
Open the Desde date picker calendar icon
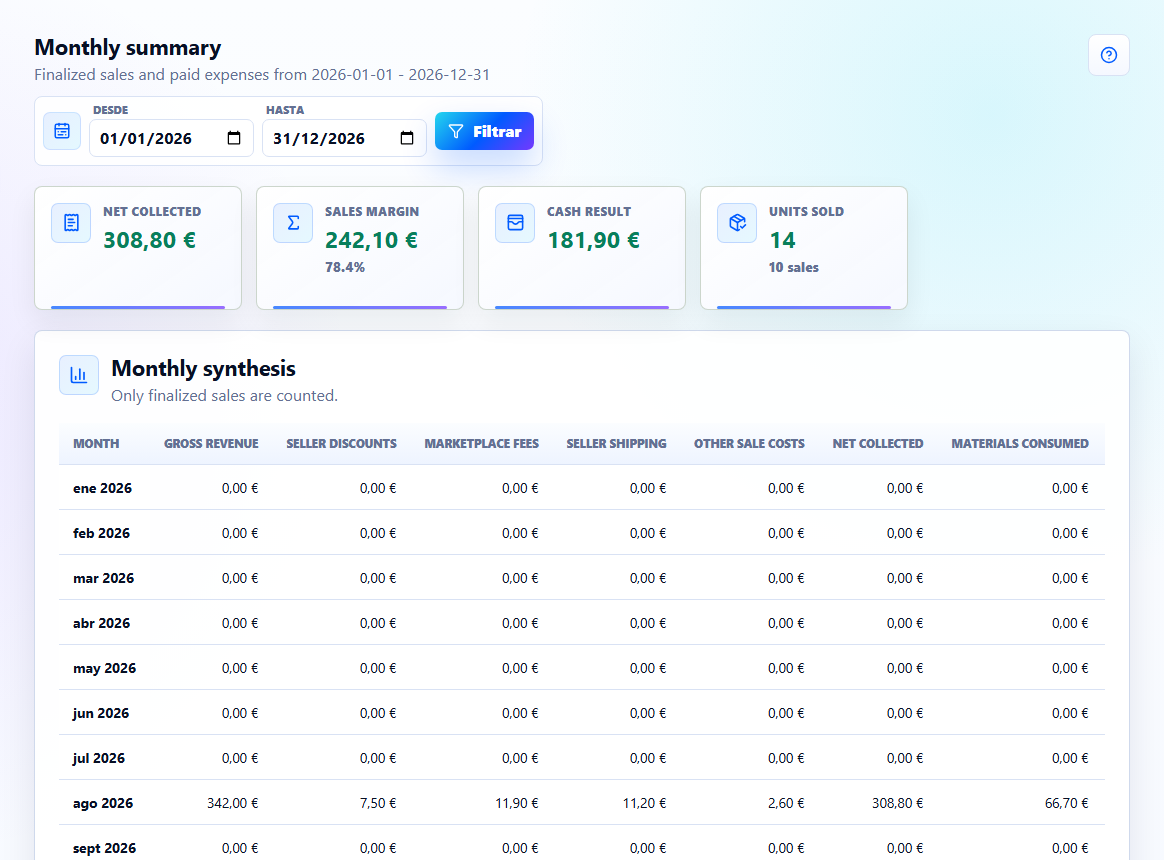pyautogui.click(x=234, y=138)
